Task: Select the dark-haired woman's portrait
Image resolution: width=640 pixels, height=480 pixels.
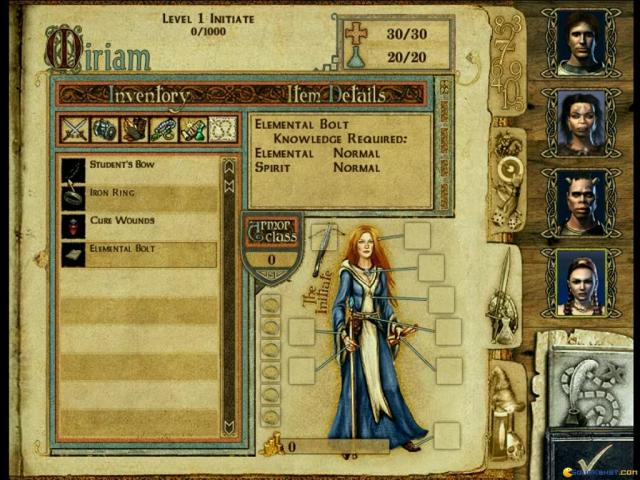Action: click(x=581, y=123)
